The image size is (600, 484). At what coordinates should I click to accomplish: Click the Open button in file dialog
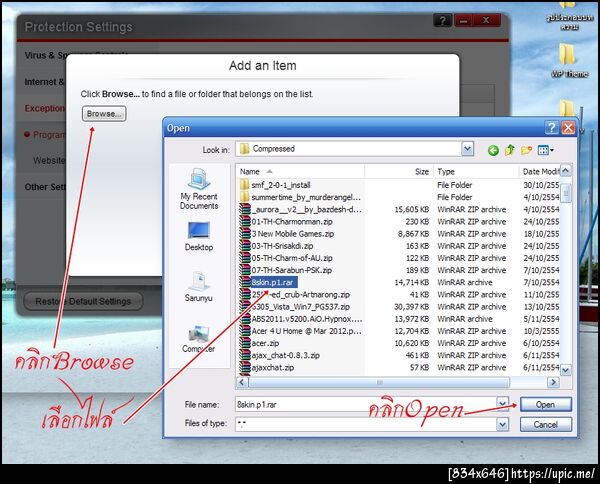545,405
